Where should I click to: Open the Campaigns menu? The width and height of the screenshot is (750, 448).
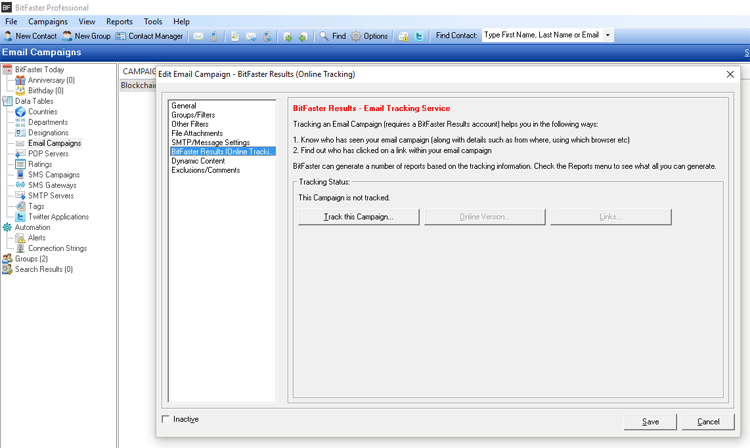[x=48, y=22]
